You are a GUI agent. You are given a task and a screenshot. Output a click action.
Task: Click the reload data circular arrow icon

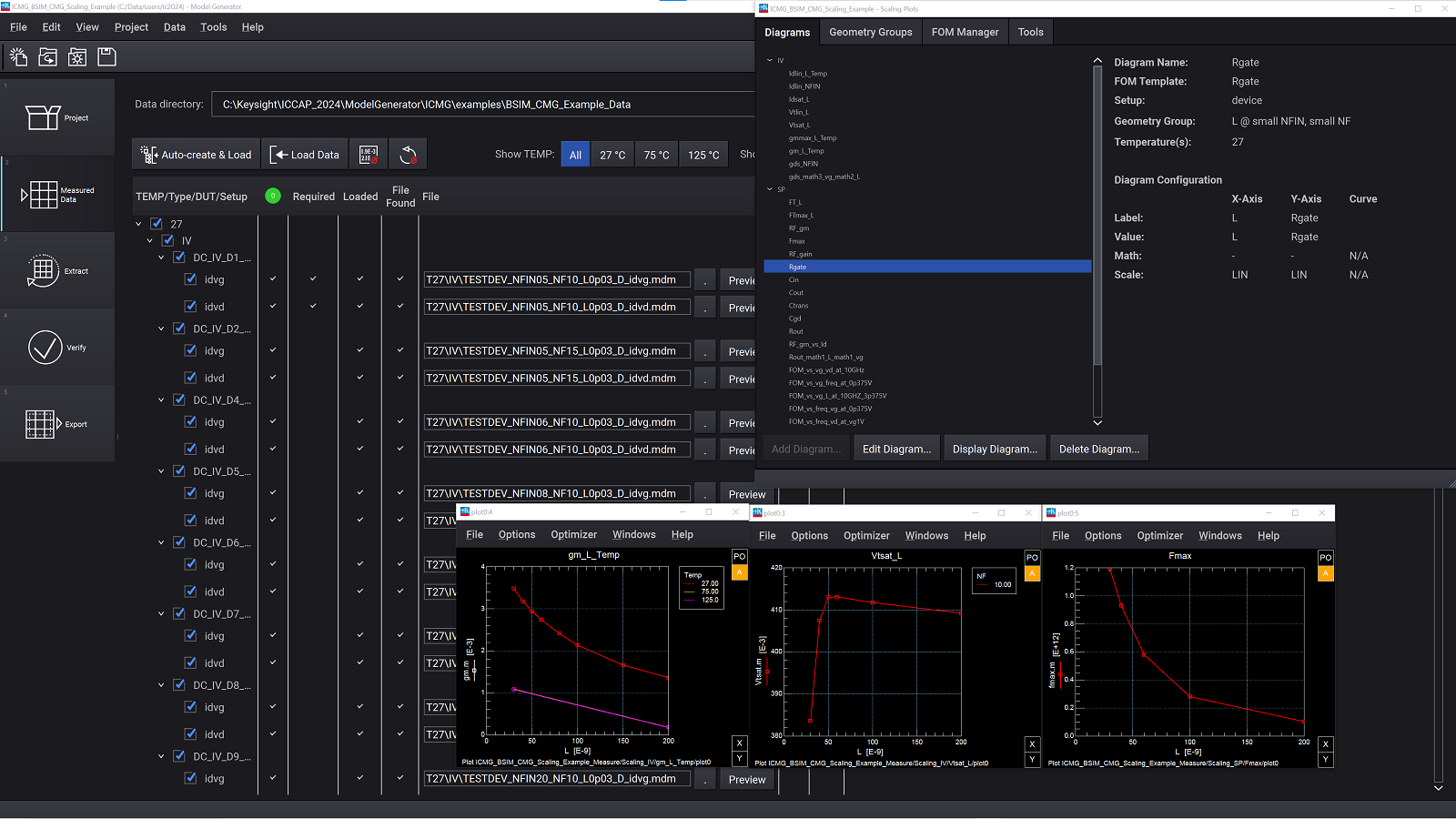[408, 154]
